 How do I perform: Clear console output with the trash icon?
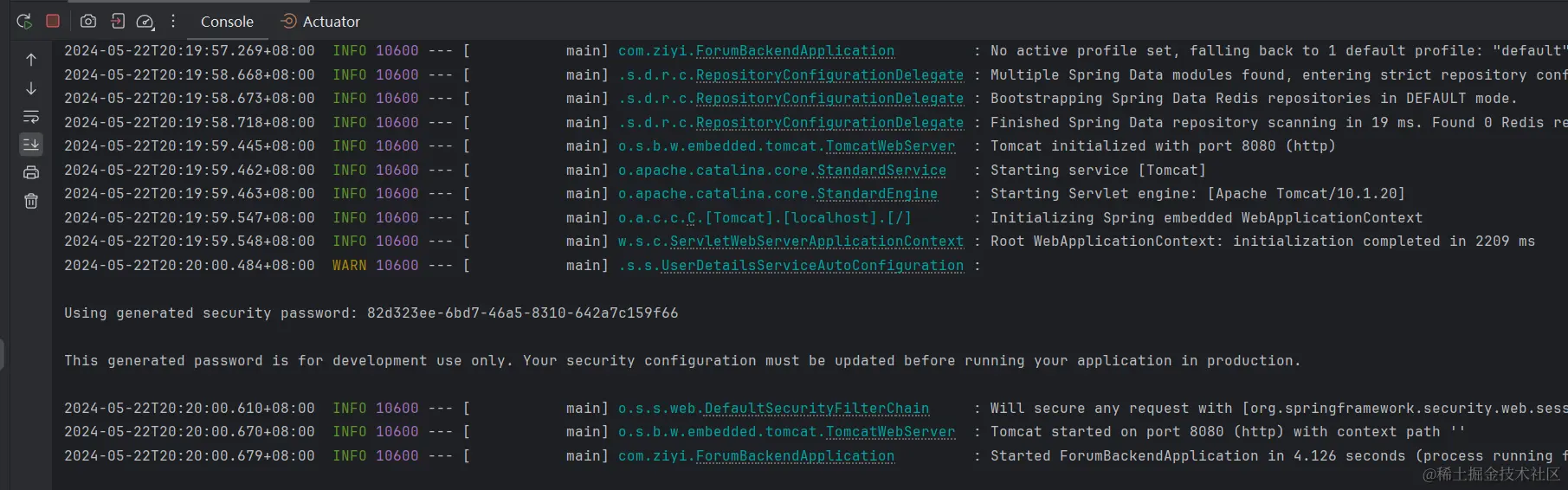[x=31, y=201]
